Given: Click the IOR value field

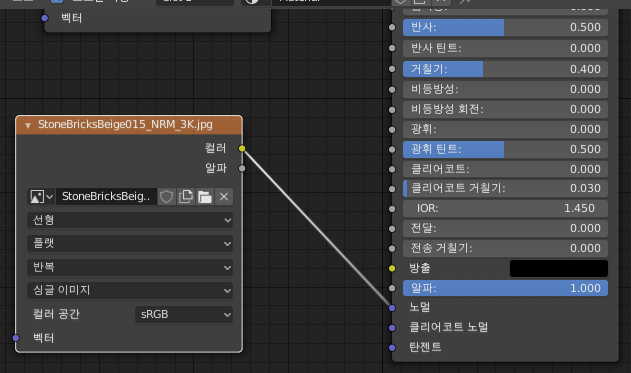Looking at the screenshot, I should (505, 208).
